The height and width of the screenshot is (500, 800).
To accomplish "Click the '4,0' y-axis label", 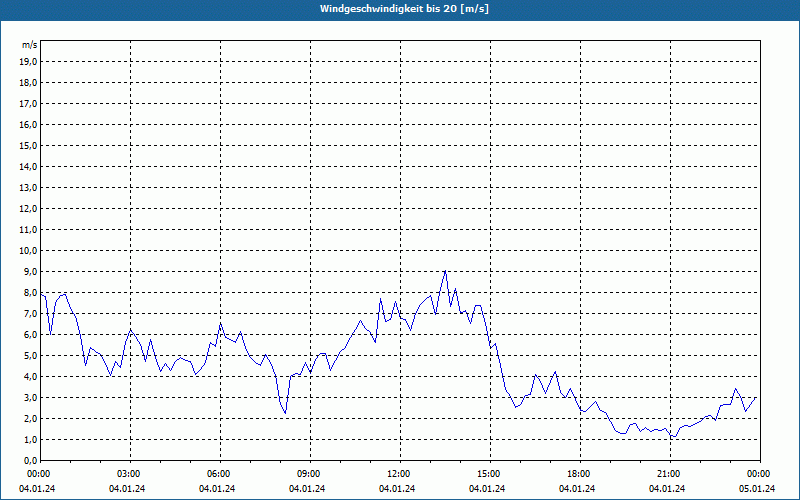I will tap(30, 377).
